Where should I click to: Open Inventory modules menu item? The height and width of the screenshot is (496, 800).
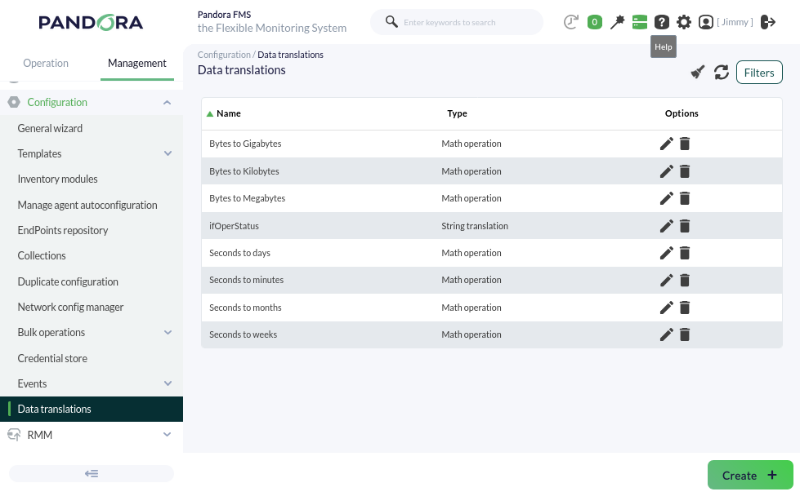click(x=57, y=179)
